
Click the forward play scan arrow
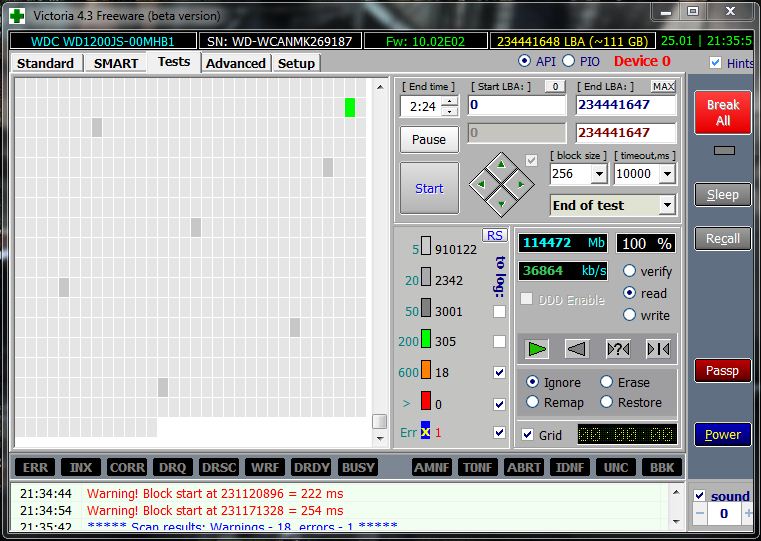[538, 349]
